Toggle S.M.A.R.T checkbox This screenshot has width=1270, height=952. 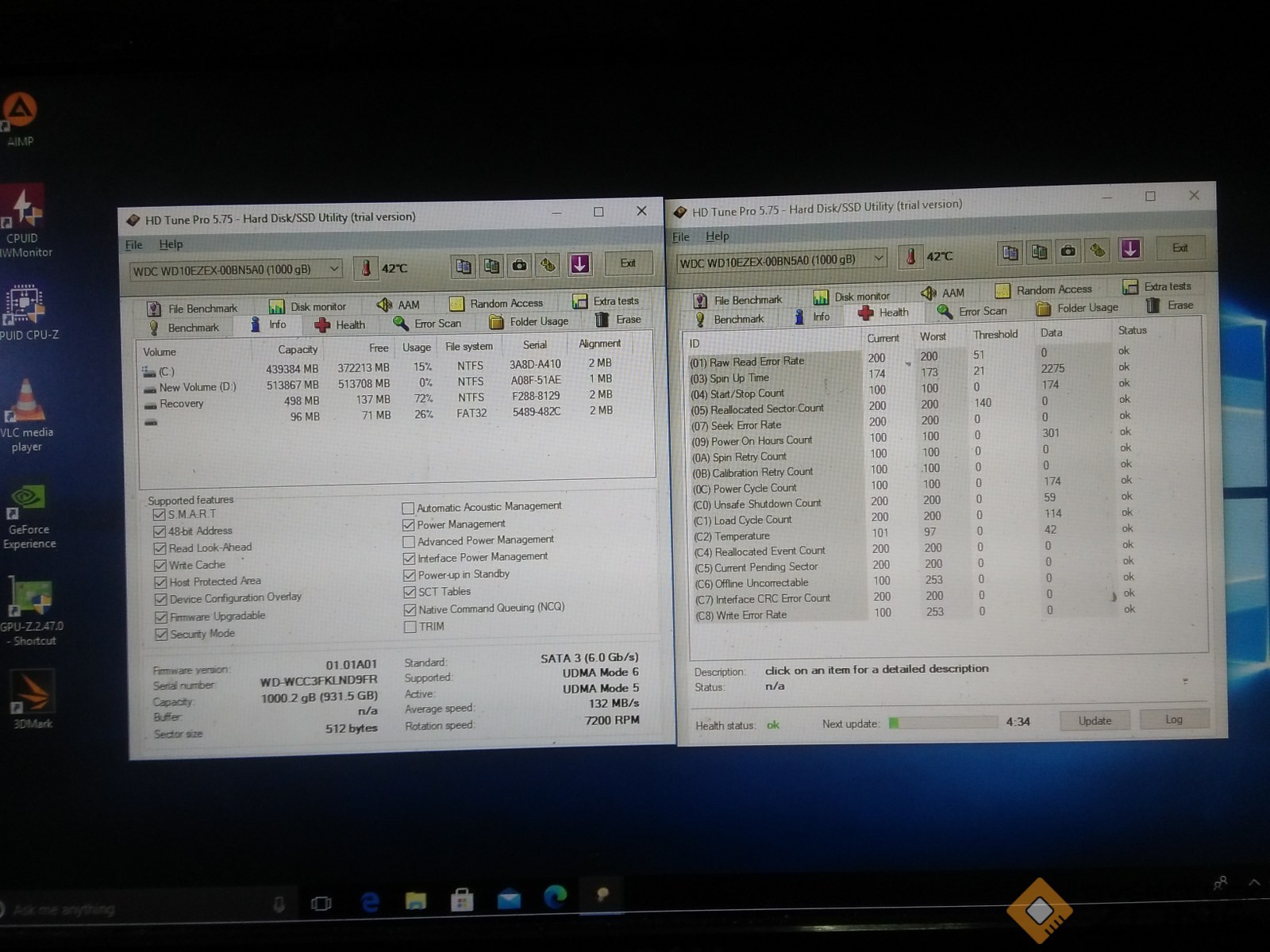tap(160, 515)
